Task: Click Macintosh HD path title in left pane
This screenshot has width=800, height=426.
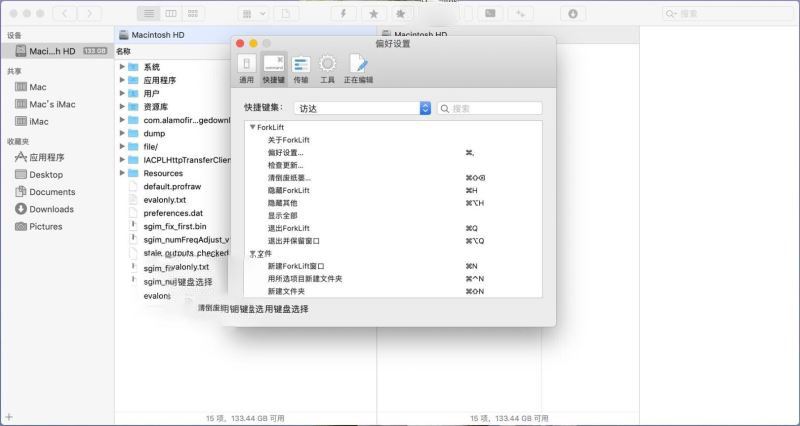Action: point(158,35)
